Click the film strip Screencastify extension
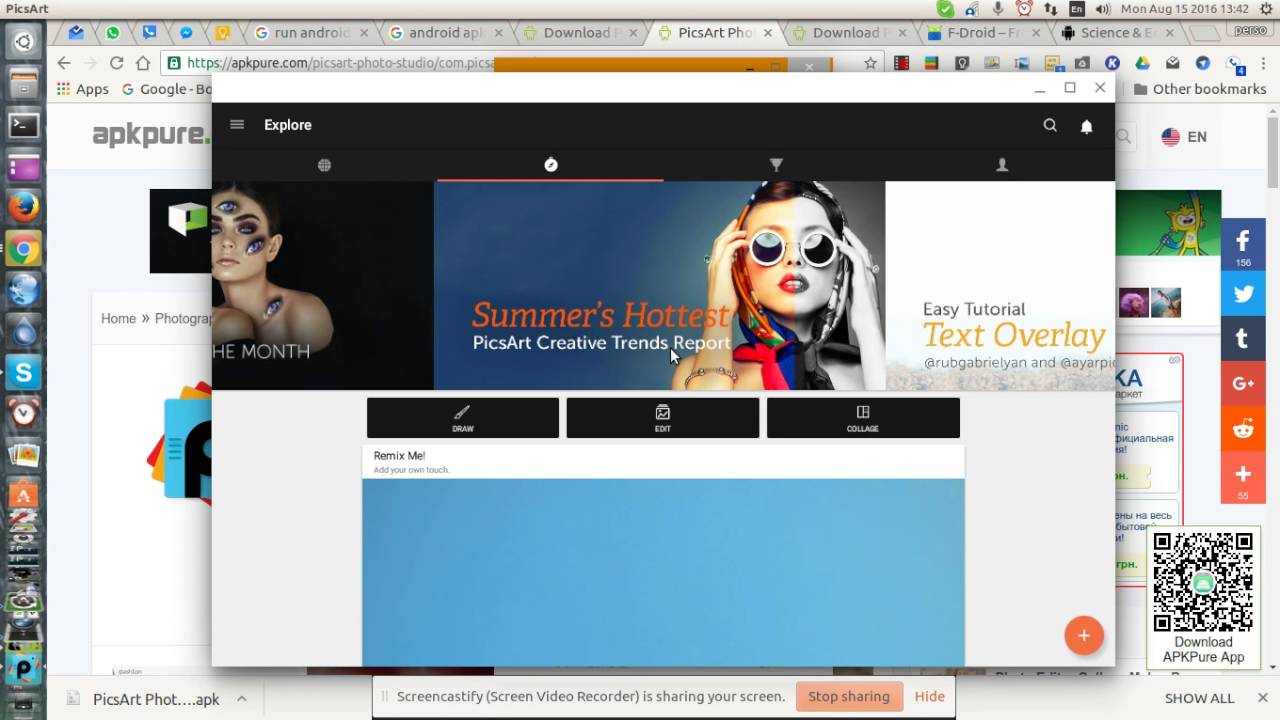The image size is (1280, 720). pos(902,63)
